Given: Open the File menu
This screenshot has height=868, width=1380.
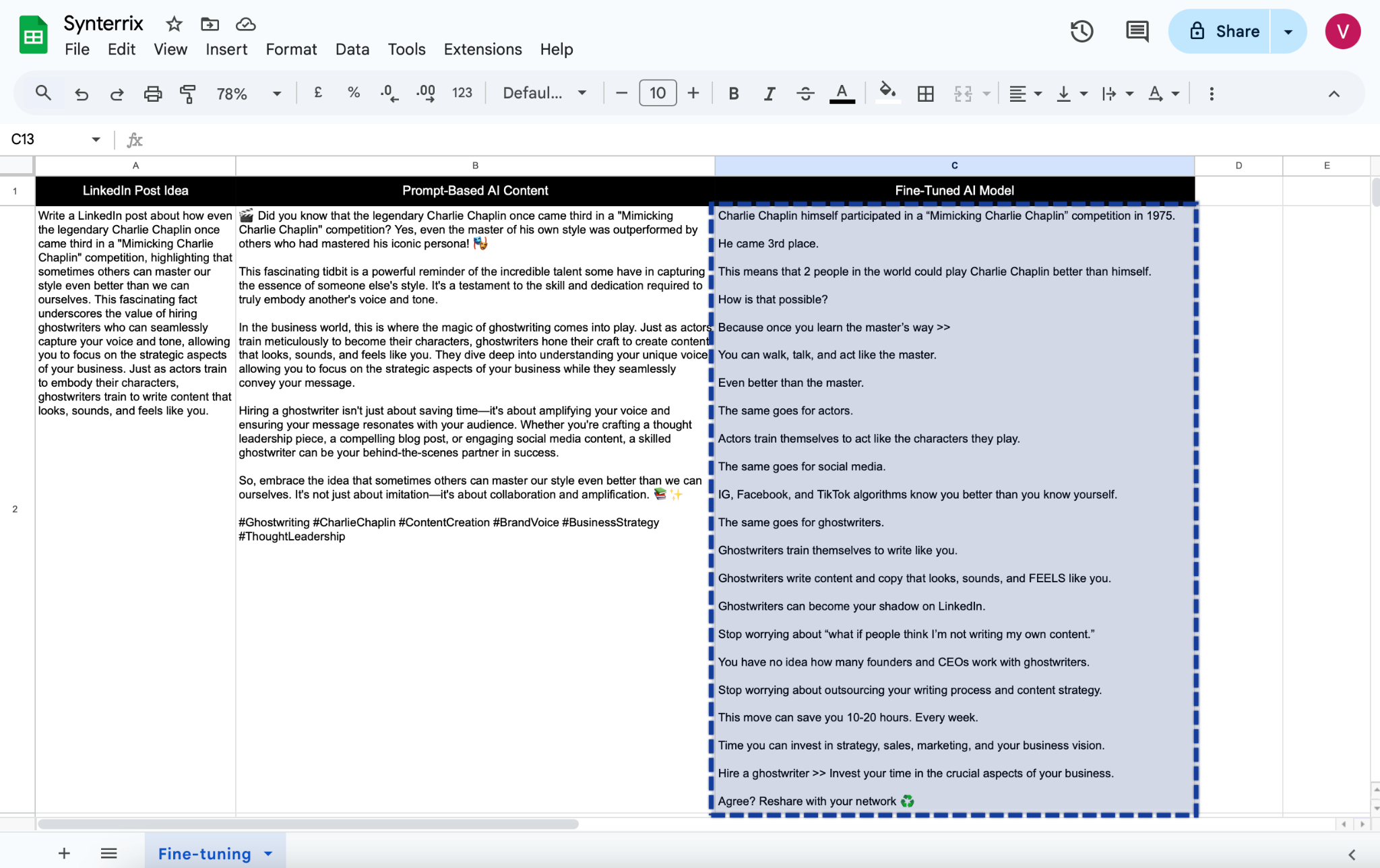Looking at the screenshot, I should (77, 49).
